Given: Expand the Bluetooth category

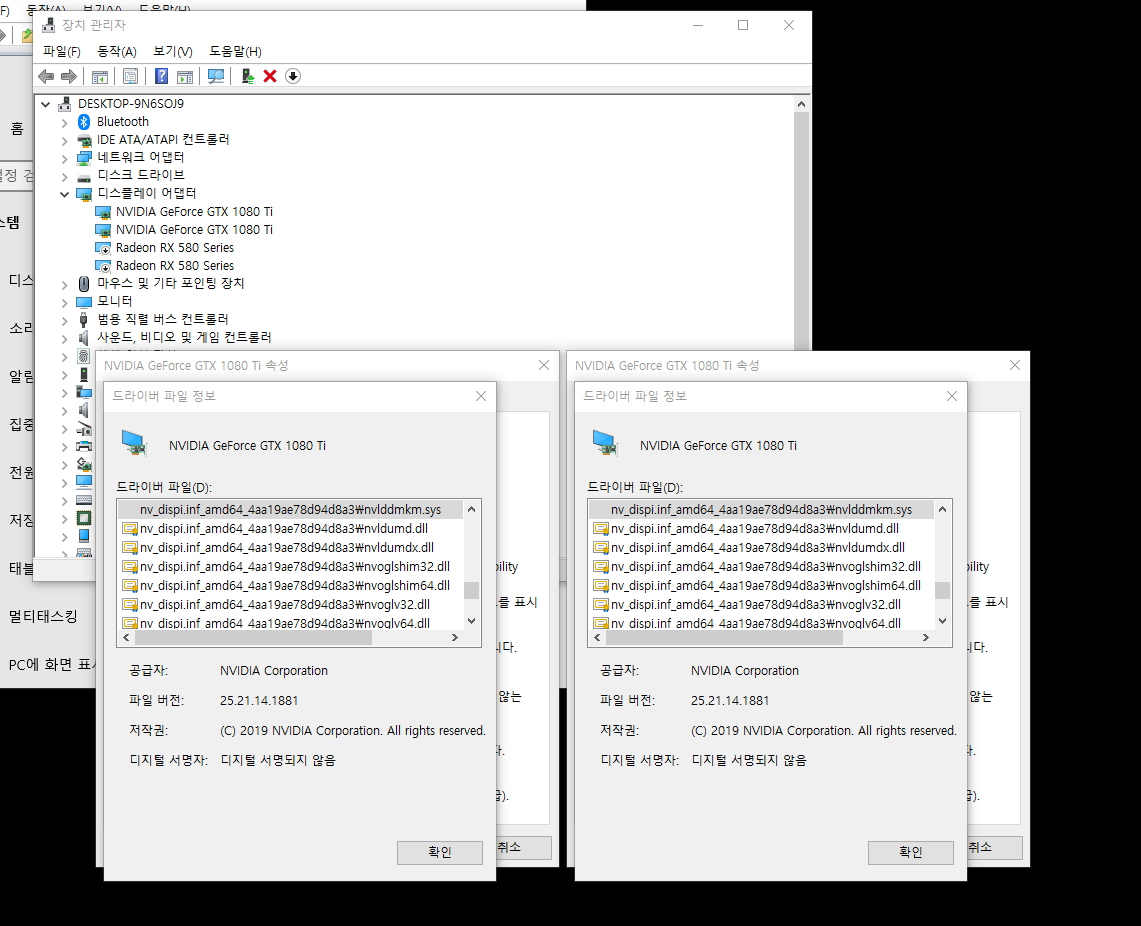Looking at the screenshot, I should [65, 122].
